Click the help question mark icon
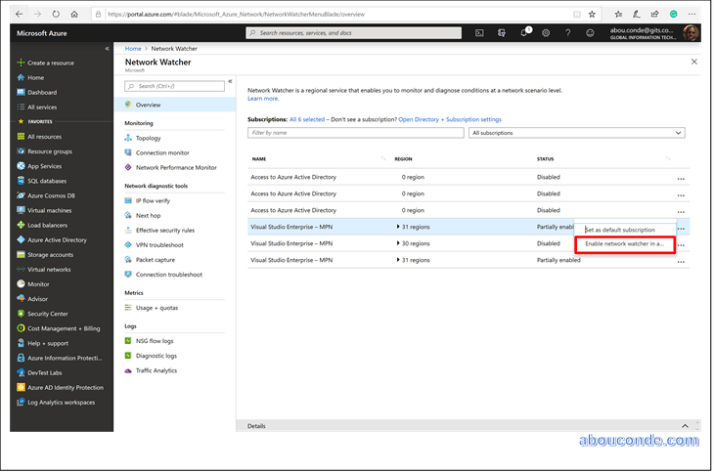The height and width of the screenshot is (472, 714). (568, 33)
